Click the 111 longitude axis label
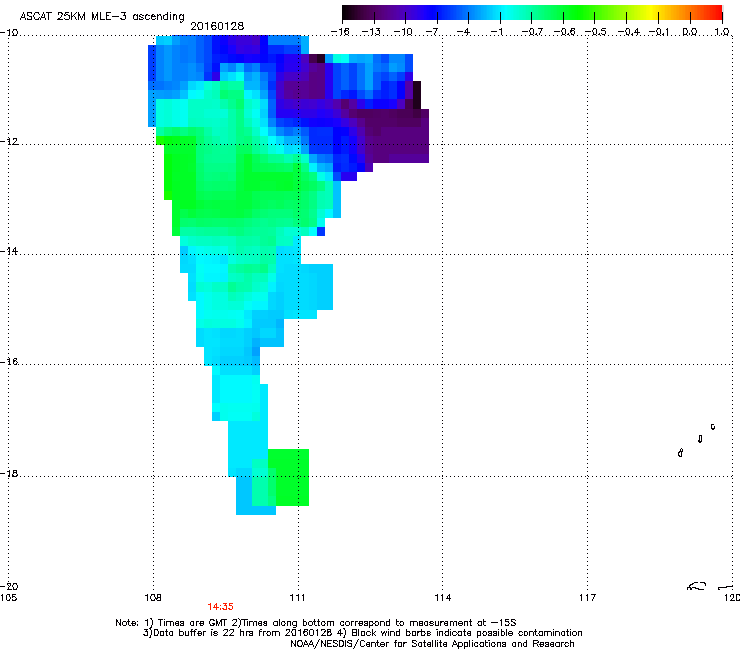This screenshot has width=740, height=650. tap(297, 598)
